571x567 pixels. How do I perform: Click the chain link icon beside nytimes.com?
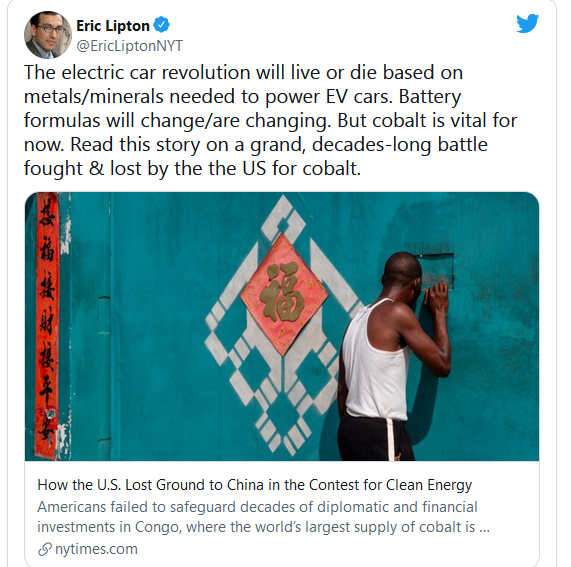45,549
